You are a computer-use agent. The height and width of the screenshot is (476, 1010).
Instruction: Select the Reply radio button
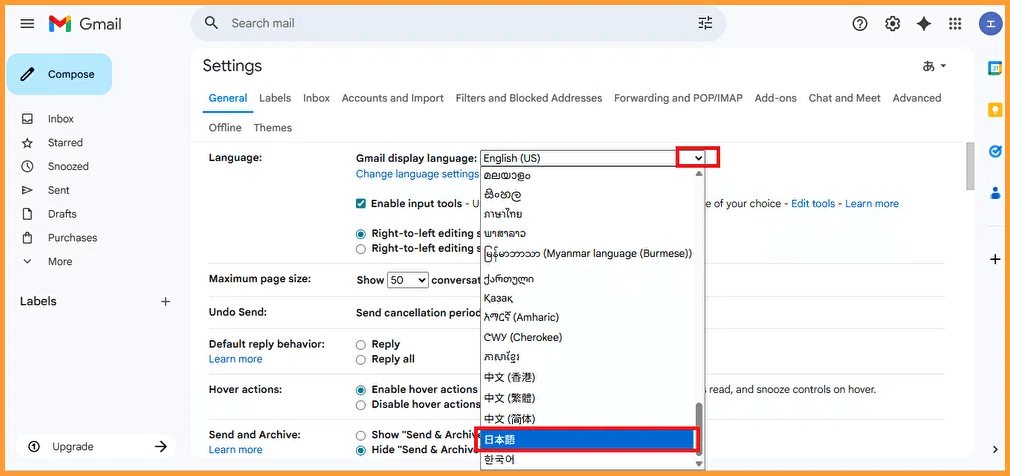tap(361, 344)
